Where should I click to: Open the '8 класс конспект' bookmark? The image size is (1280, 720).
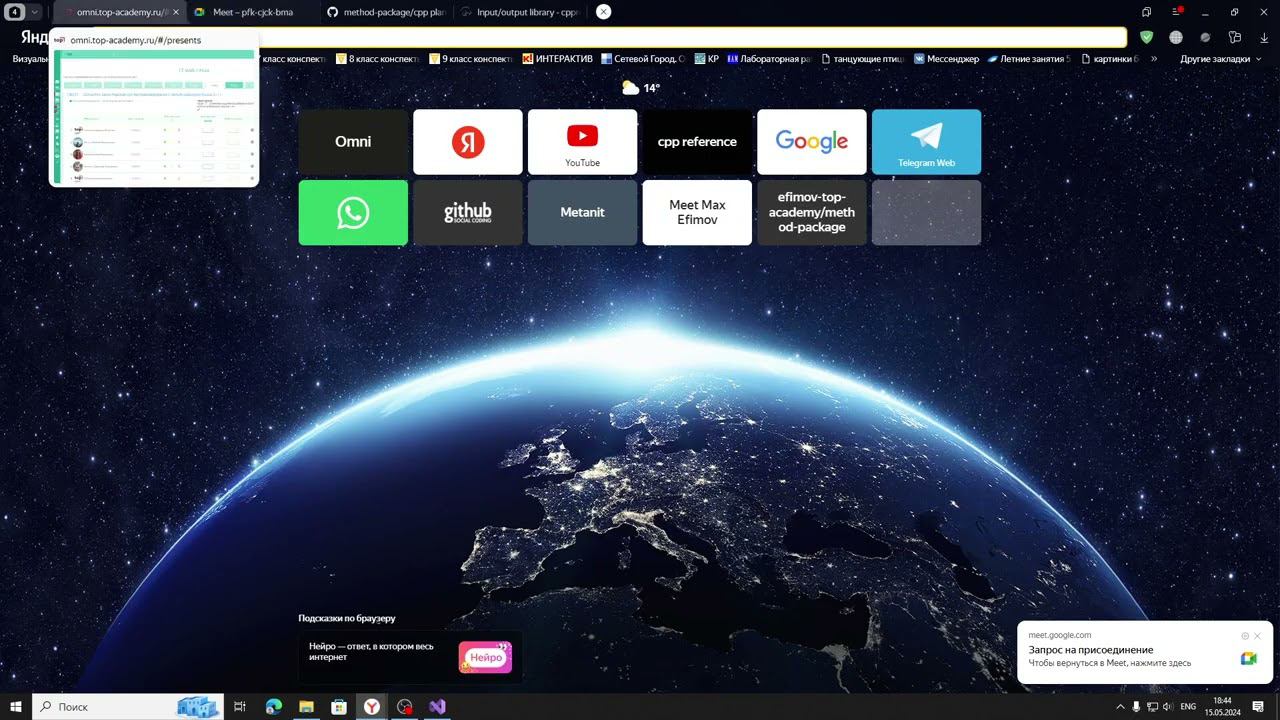coord(377,59)
